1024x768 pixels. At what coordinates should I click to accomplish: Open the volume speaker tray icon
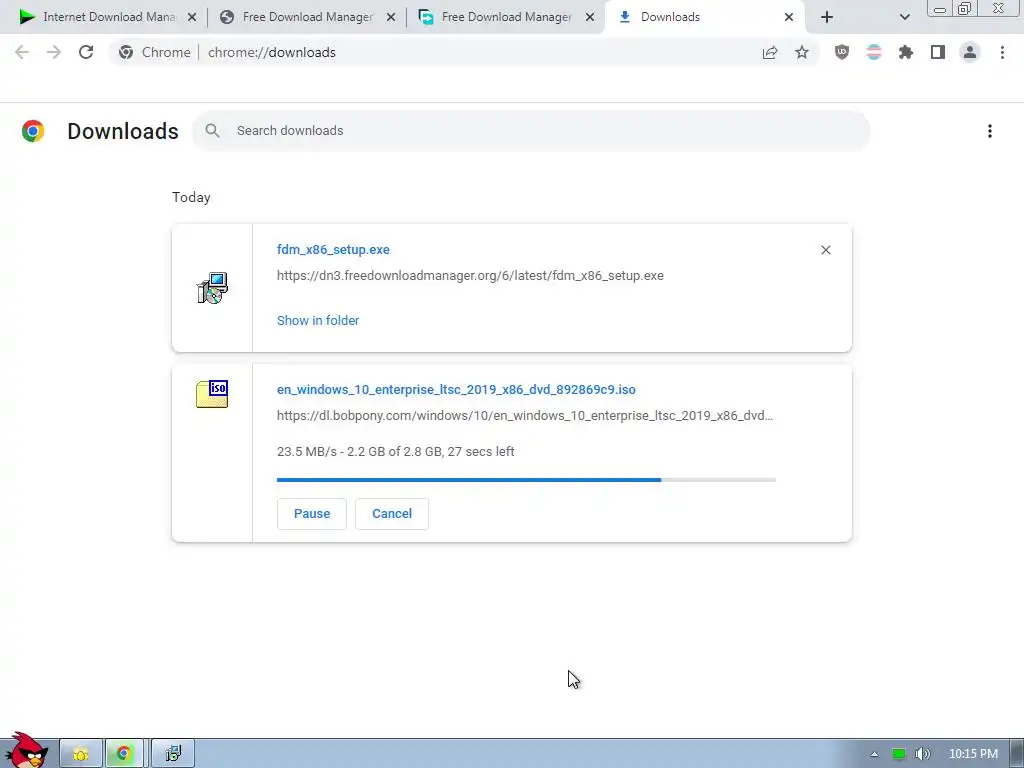pos(922,754)
